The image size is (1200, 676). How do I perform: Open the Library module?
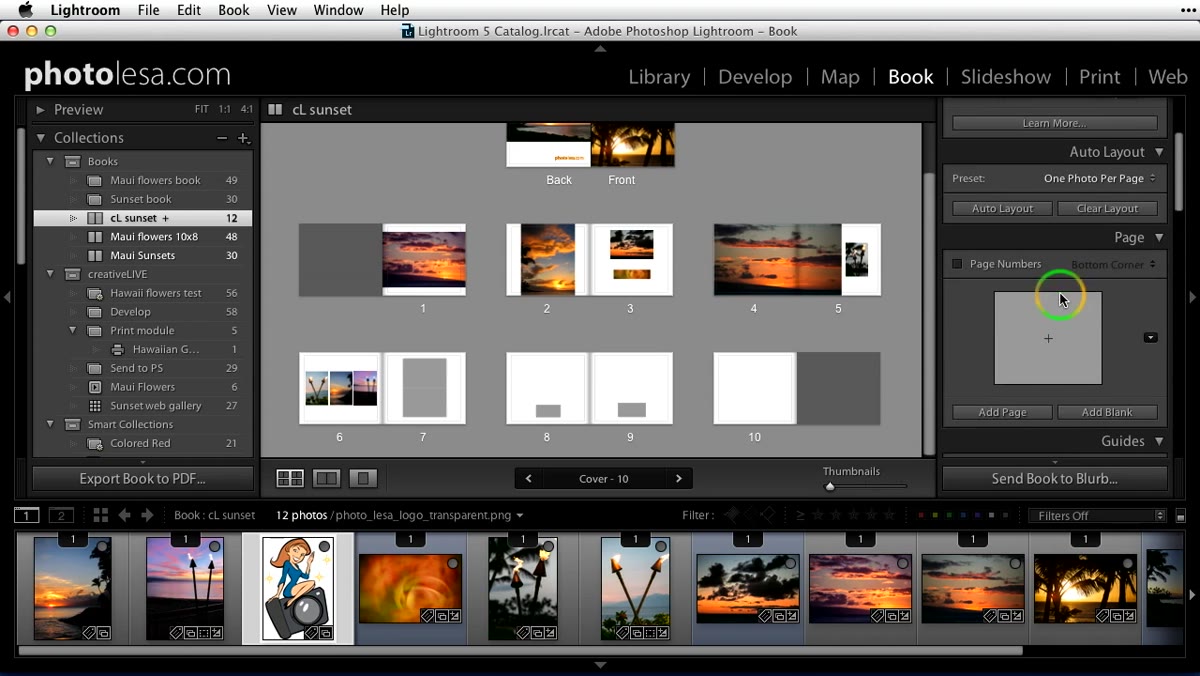[659, 77]
